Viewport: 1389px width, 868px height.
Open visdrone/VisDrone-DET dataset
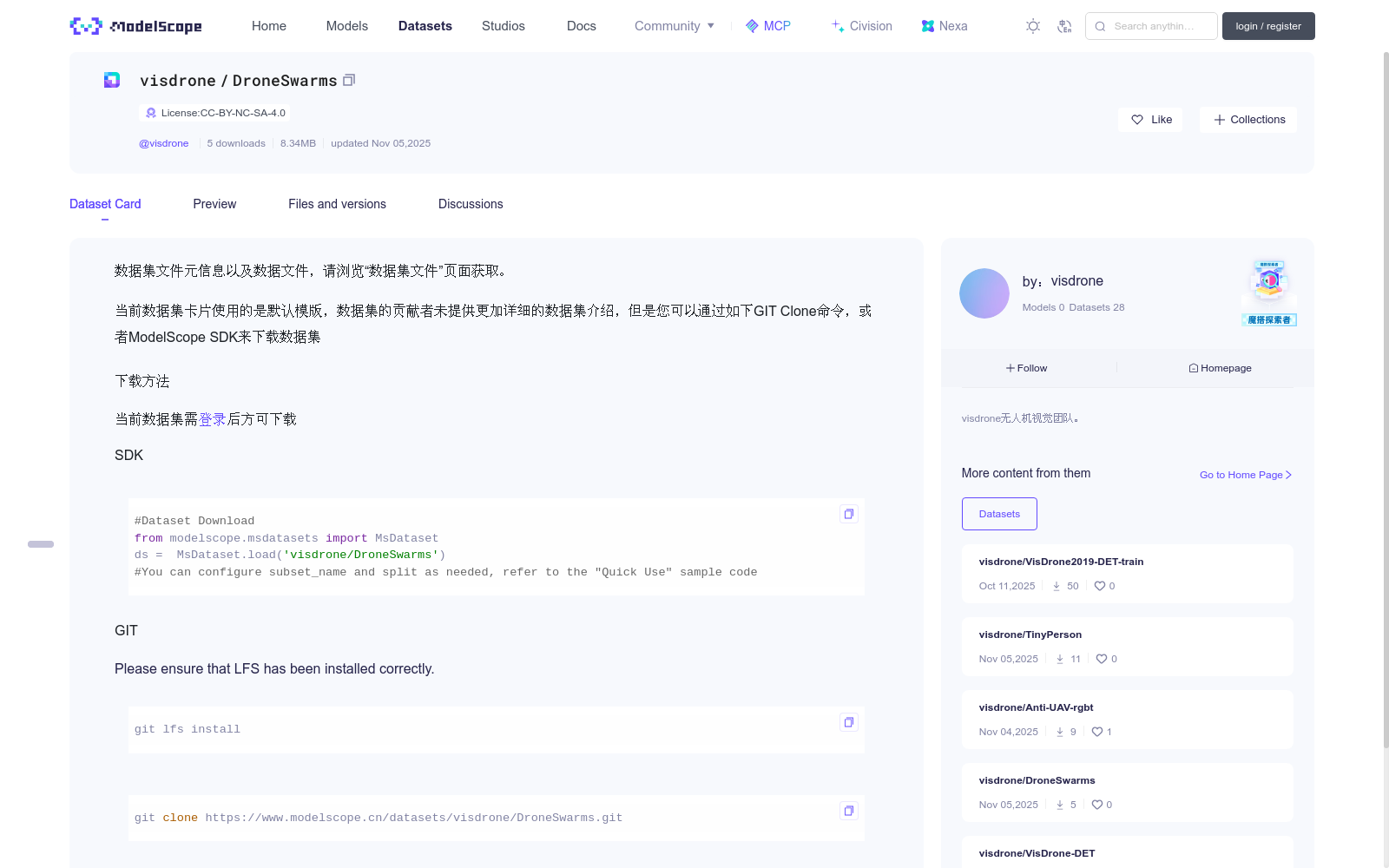[1037, 853]
